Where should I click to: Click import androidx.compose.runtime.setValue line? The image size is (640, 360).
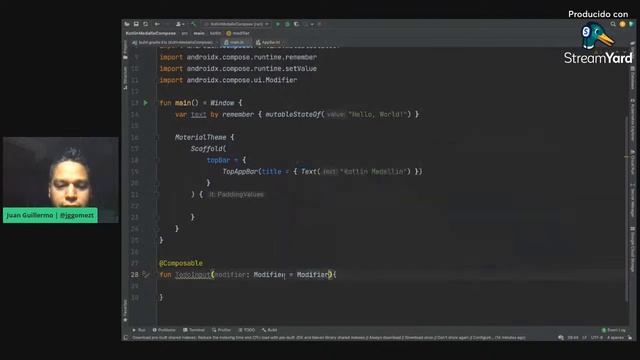pyautogui.click(x=238, y=69)
